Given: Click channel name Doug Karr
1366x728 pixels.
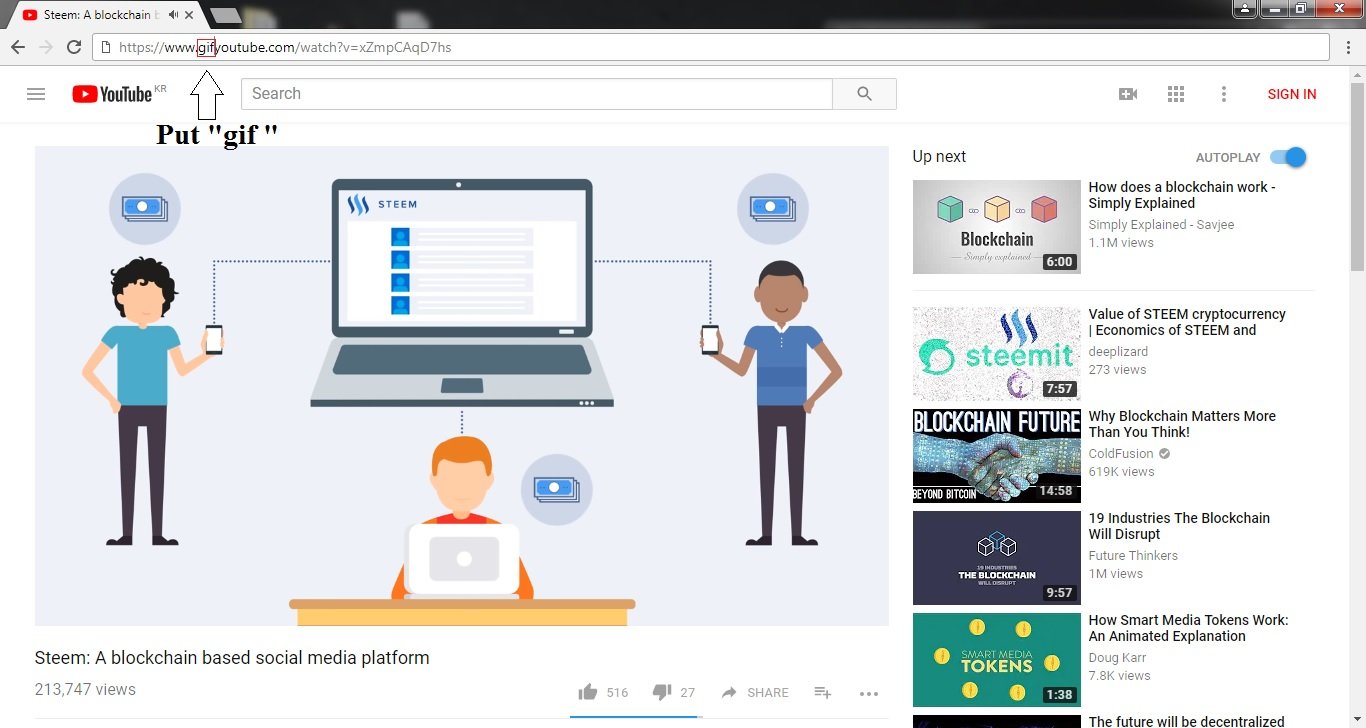Looking at the screenshot, I should pyautogui.click(x=1118, y=658).
